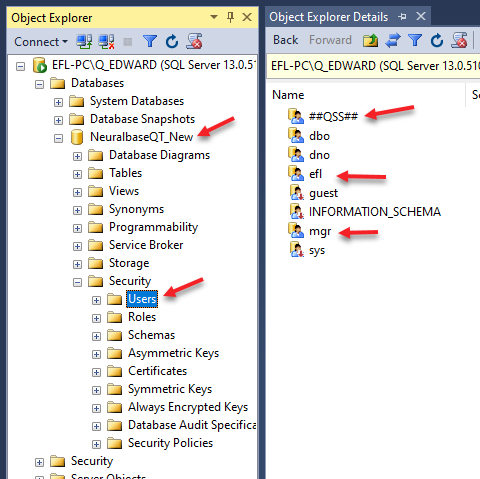Screen dimensions: 480x479
Task: Open Object Explorer window position dropdown arrow
Action: [214, 17]
